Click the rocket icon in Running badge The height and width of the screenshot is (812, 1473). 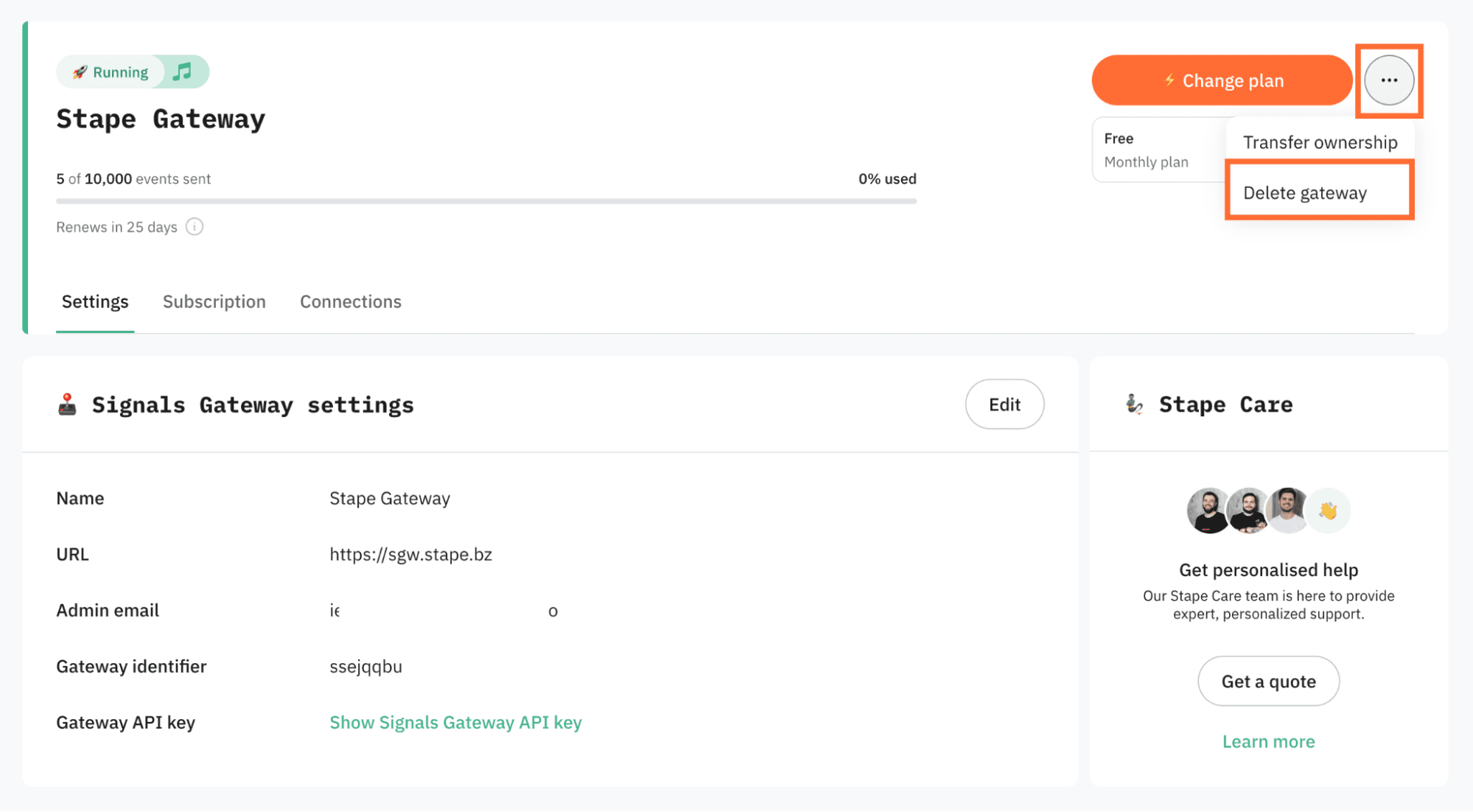tap(80, 72)
